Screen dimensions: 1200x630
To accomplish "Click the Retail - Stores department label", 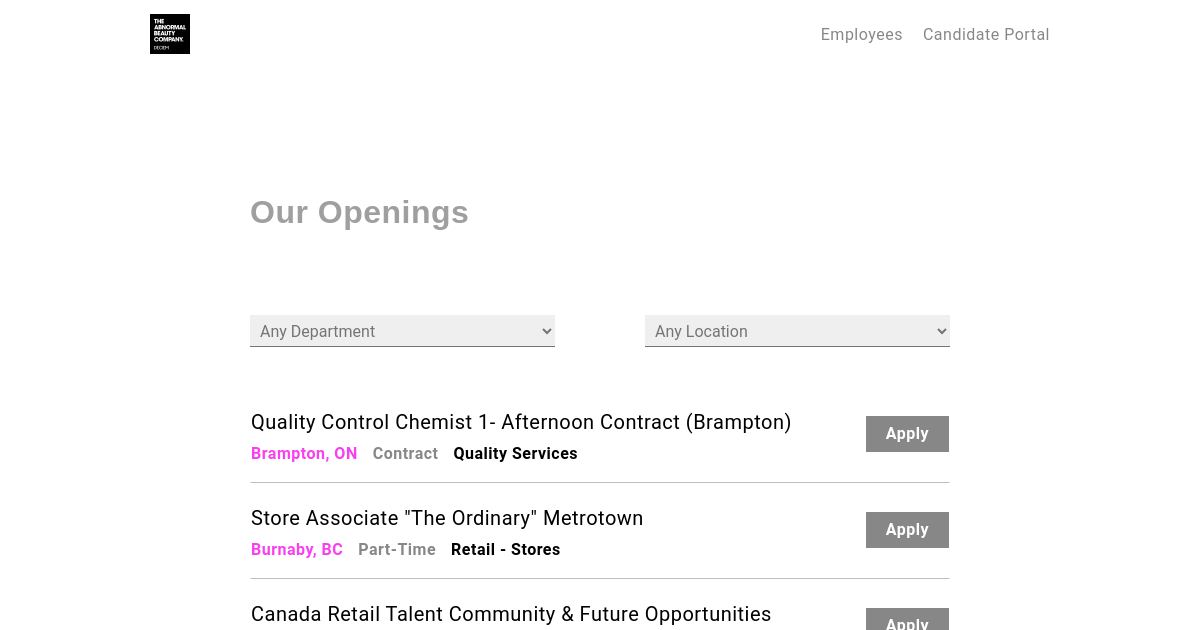I will pos(505,549).
